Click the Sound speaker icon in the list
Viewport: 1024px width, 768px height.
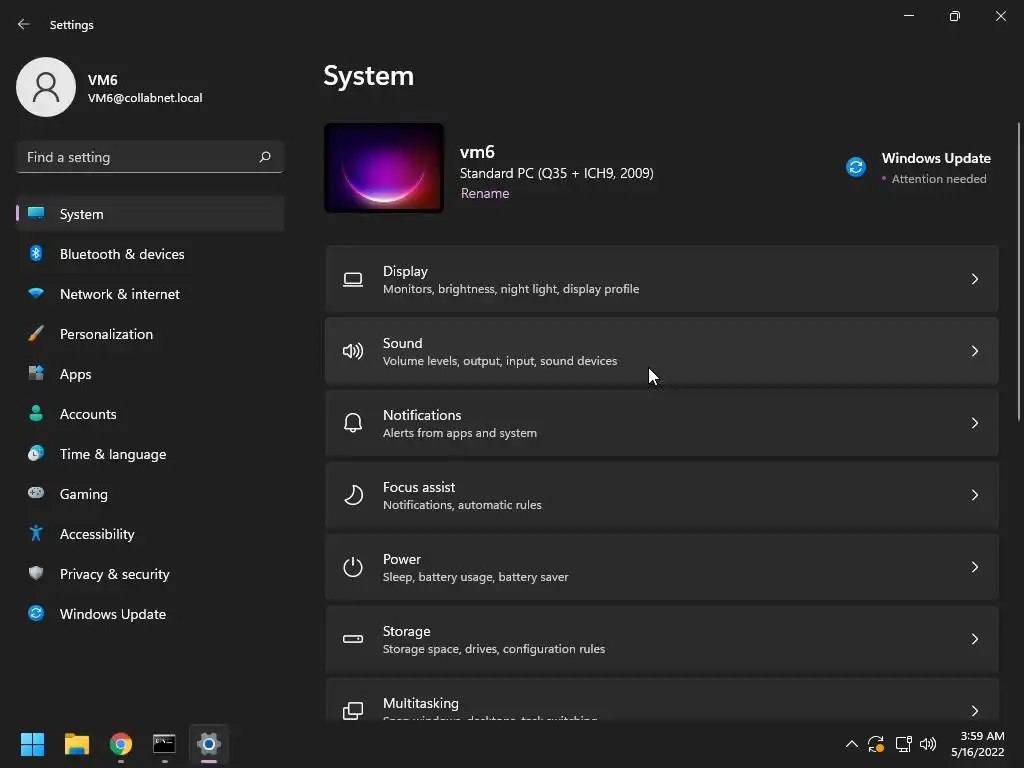point(353,351)
